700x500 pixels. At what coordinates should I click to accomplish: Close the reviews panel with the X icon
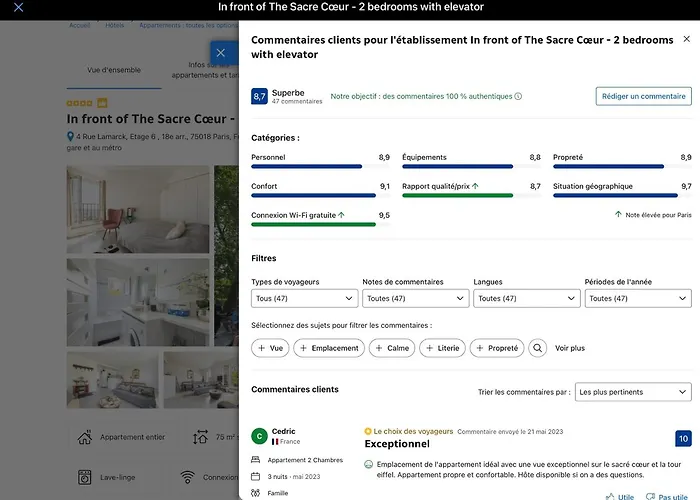point(687,39)
